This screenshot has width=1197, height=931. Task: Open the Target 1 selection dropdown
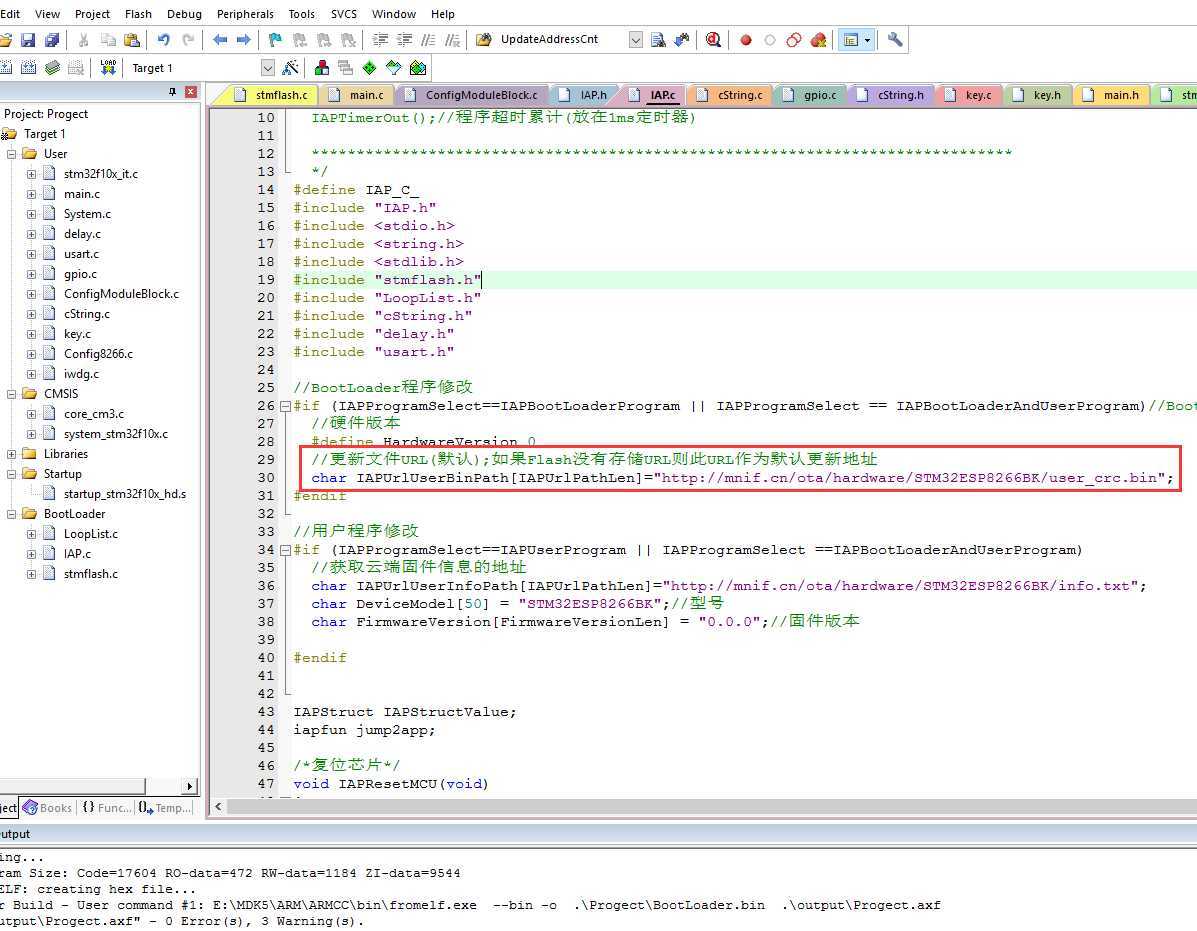coord(267,68)
